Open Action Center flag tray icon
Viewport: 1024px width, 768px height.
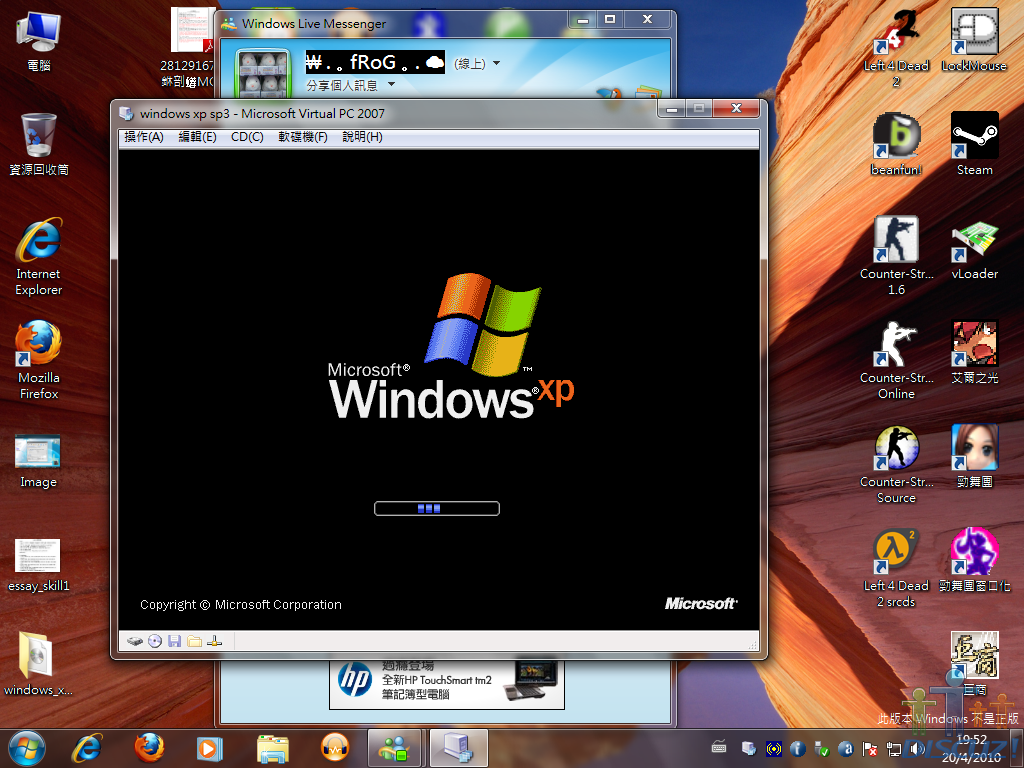pos(870,748)
